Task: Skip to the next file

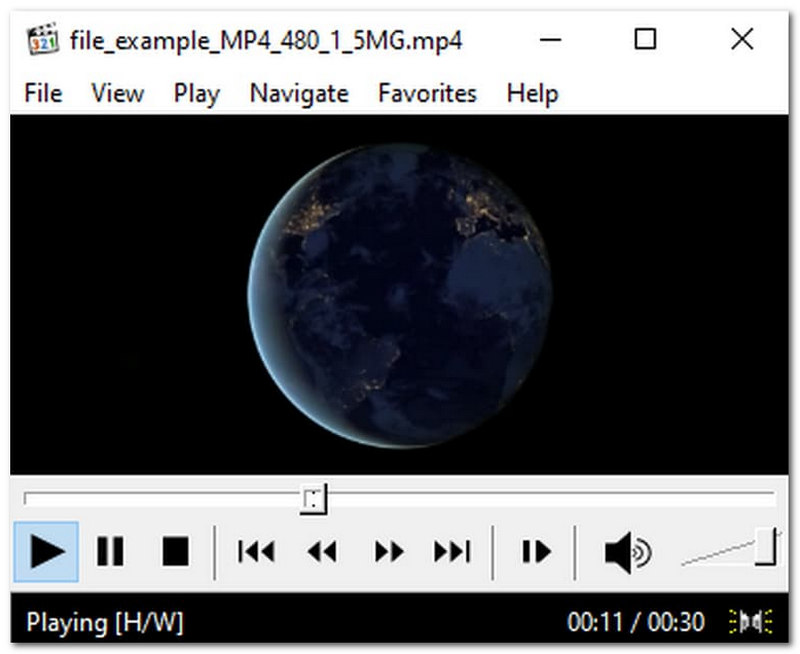Action: coord(452,552)
